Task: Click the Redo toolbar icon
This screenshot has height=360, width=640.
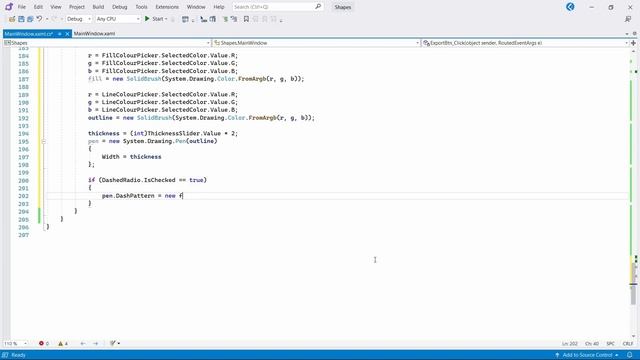Action: (x=54, y=19)
